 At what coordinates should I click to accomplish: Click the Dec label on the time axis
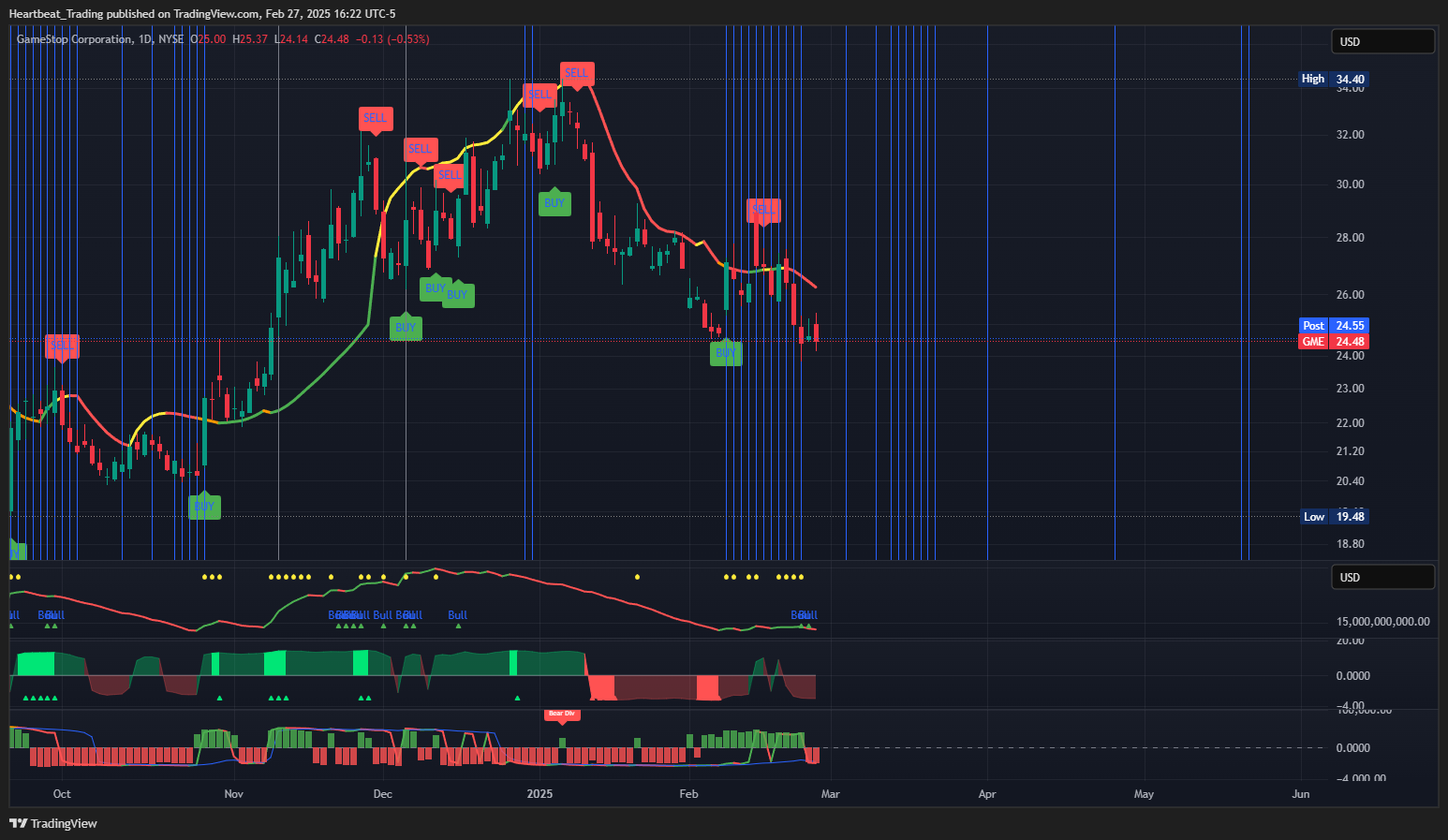click(x=382, y=794)
